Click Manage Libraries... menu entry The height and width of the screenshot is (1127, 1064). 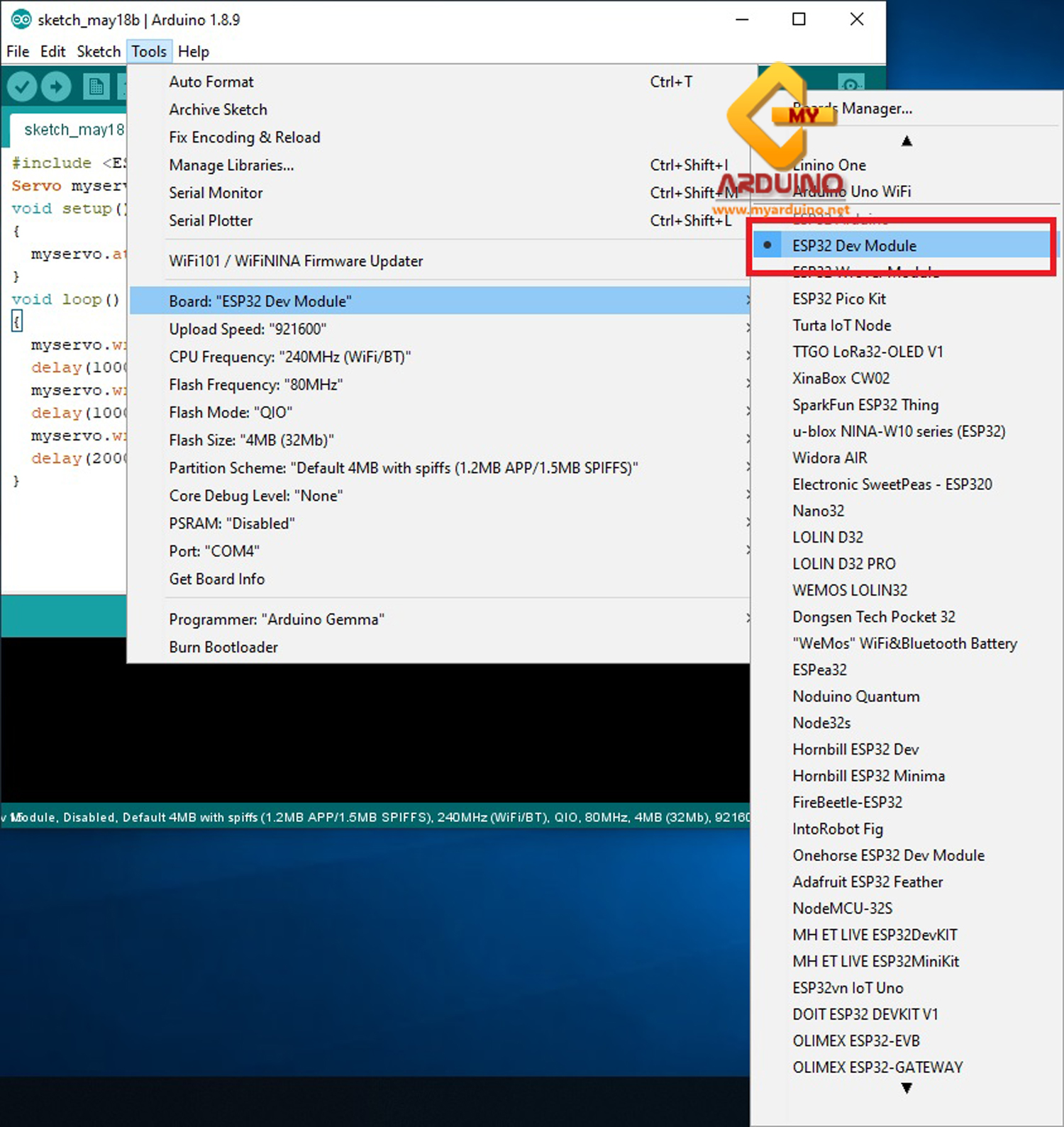[x=231, y=165]
